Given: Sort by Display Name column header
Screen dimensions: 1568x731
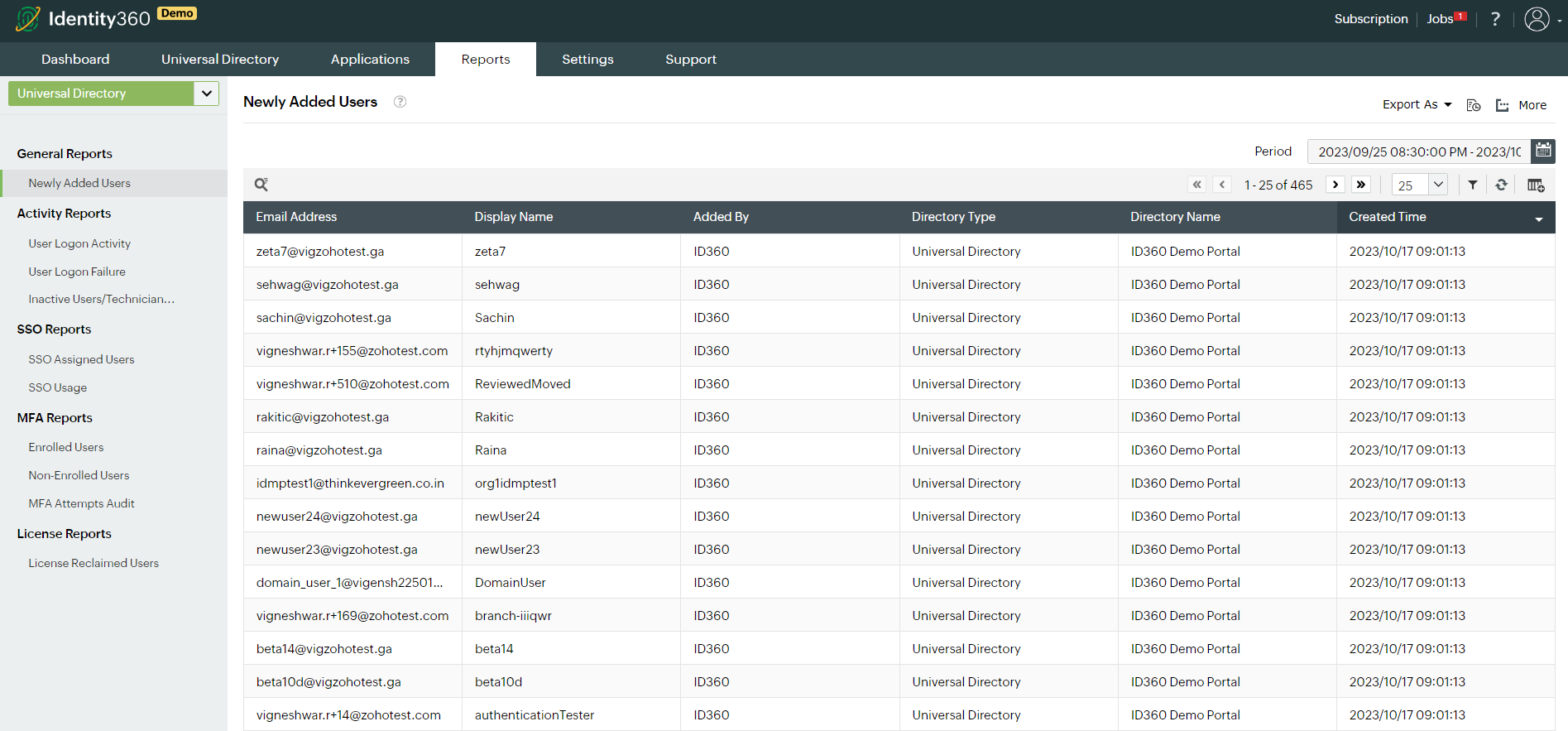Looking at the screenshot, I should [x=514, y=217].
